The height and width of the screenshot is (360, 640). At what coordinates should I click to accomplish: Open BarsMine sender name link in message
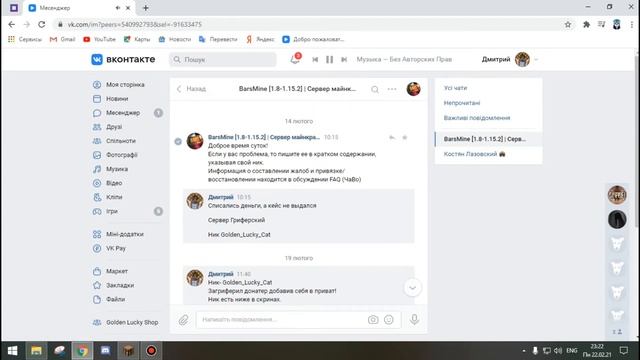[x=264, y=137]
